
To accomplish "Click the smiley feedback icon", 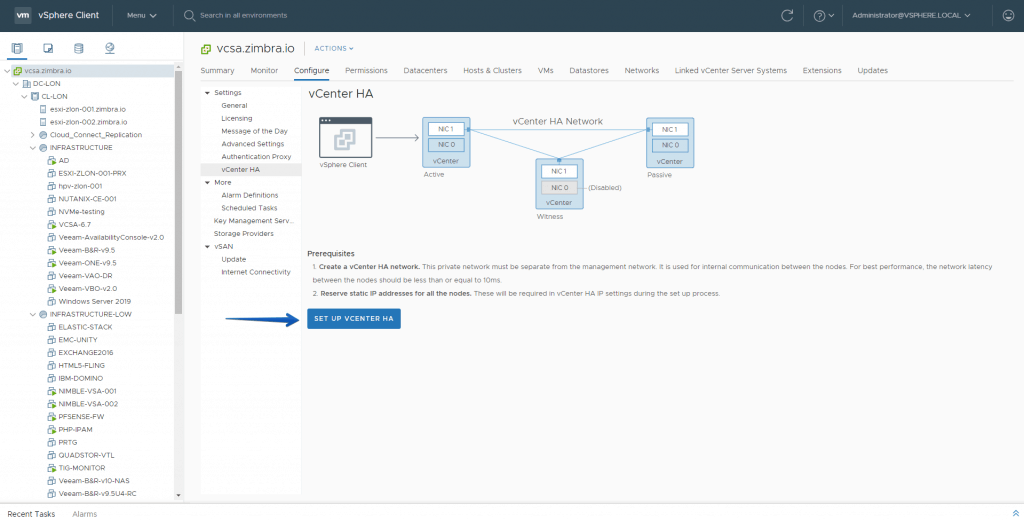I will [1008, 16].
